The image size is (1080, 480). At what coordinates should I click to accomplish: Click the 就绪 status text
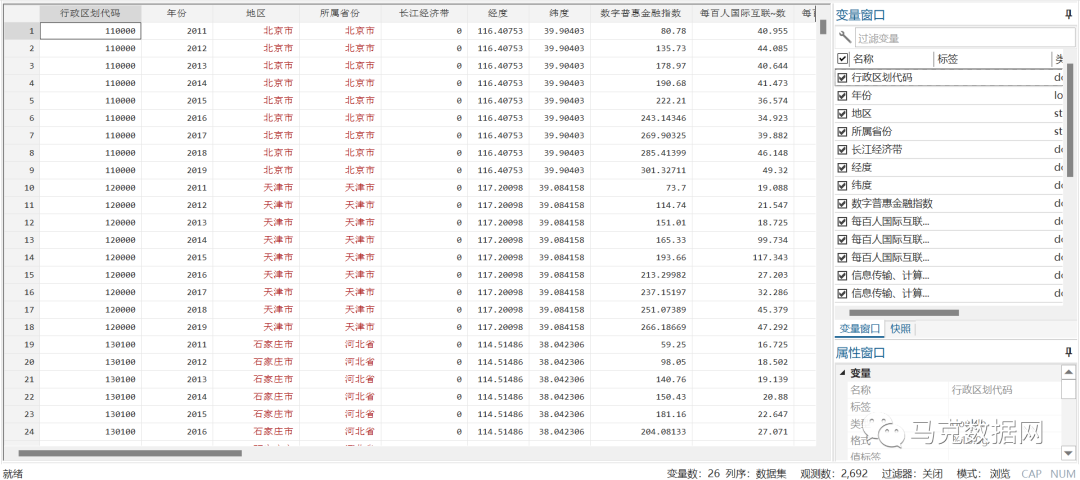tap(12, 474)
